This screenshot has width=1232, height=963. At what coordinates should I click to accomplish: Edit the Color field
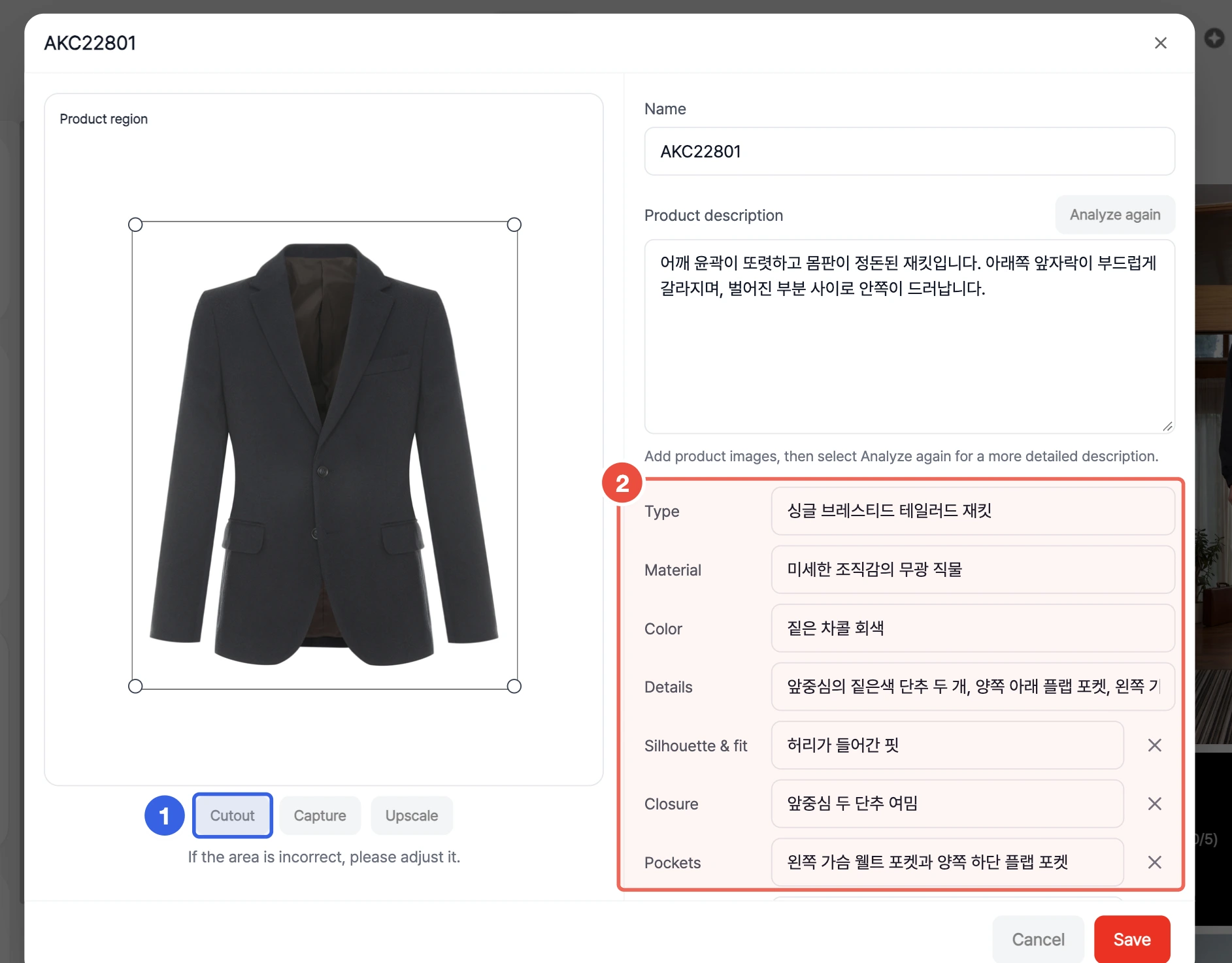point(973,628)
